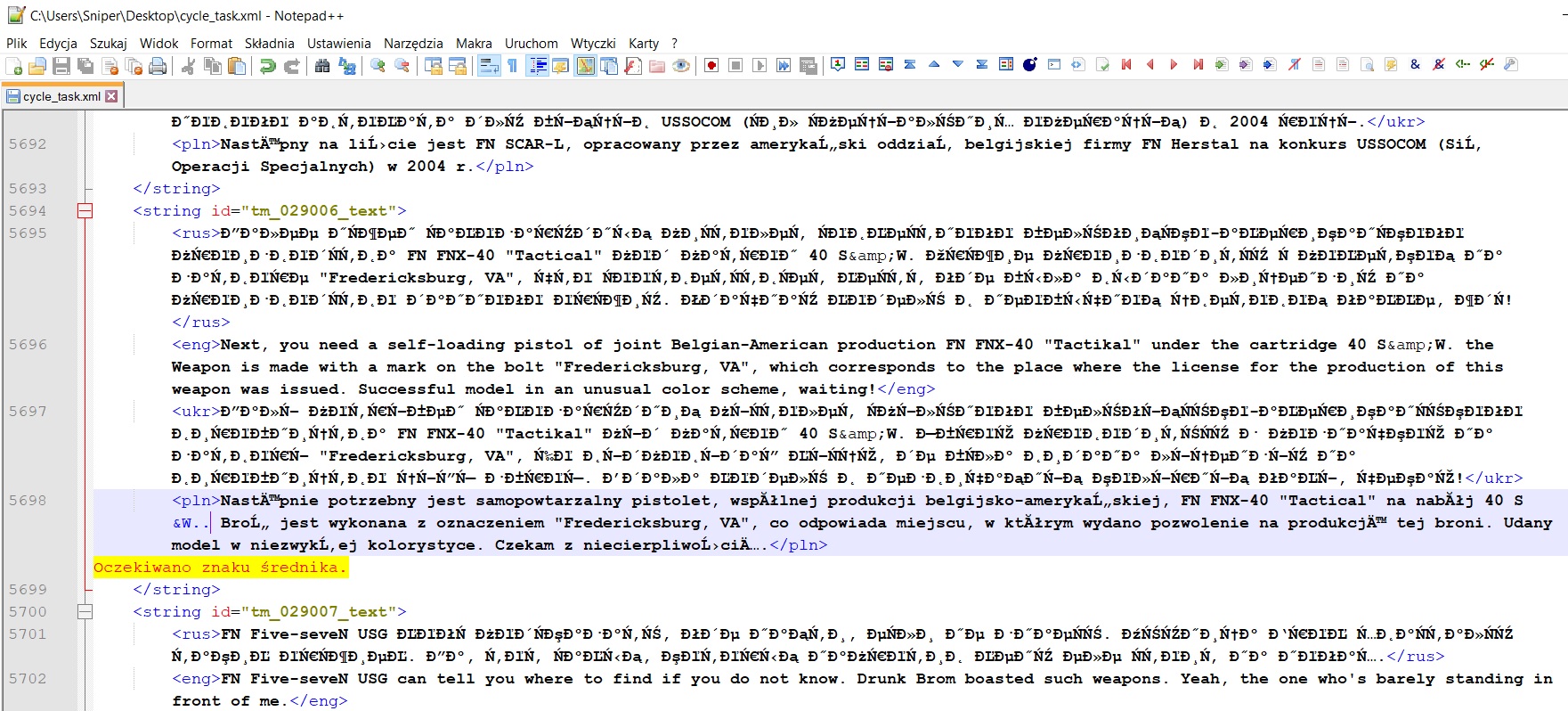
Task: Click the Close All documents toolbar icon
Action: coord(134,65)
